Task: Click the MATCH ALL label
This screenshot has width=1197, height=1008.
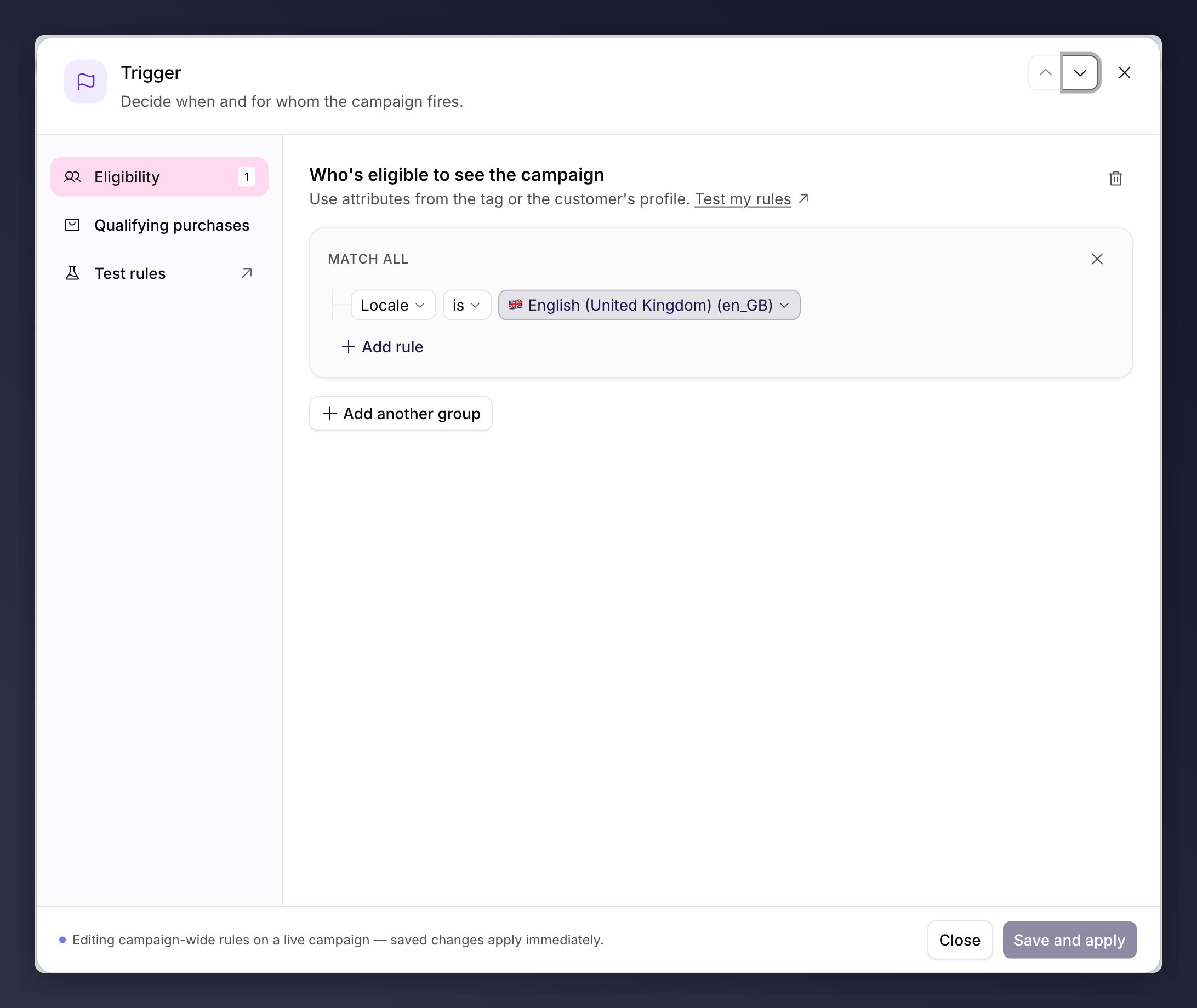Action: pyautogui.click(x=368, y=259)
